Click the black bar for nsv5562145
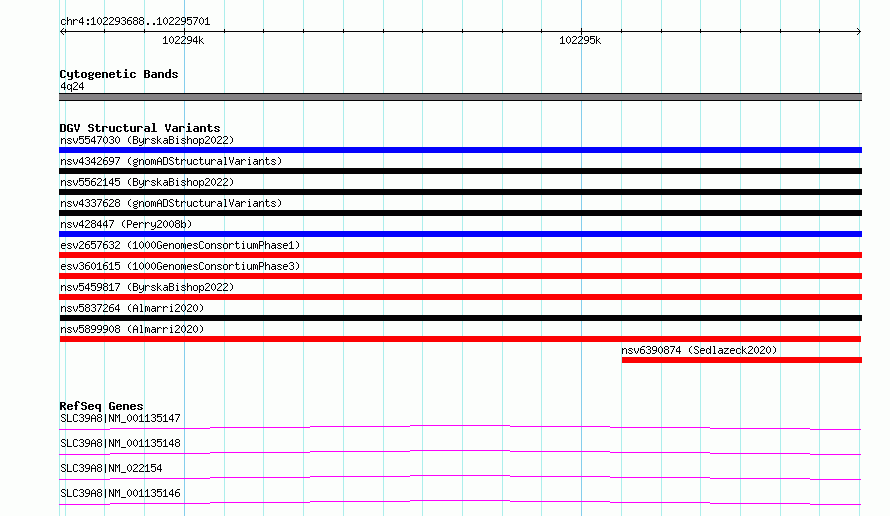The image size is (890, 516). (x=460, y=192)
